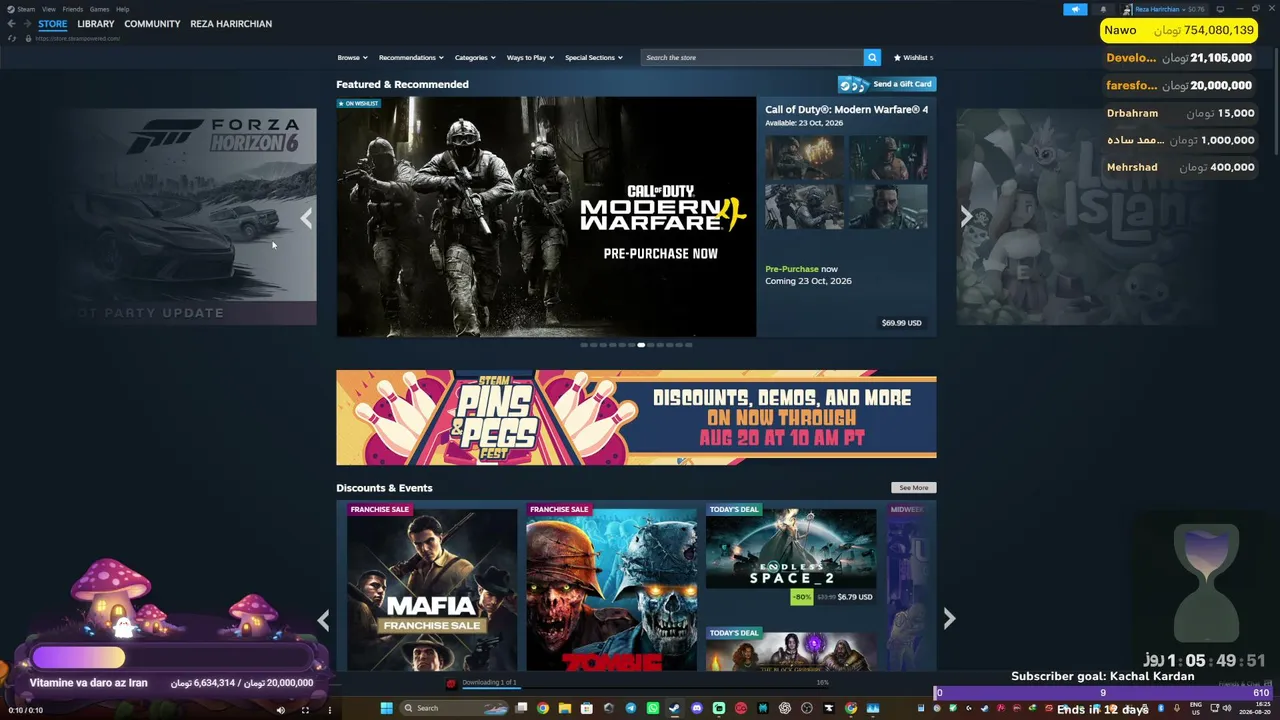Expand the Recommendations dropdown

coord(411,58)
